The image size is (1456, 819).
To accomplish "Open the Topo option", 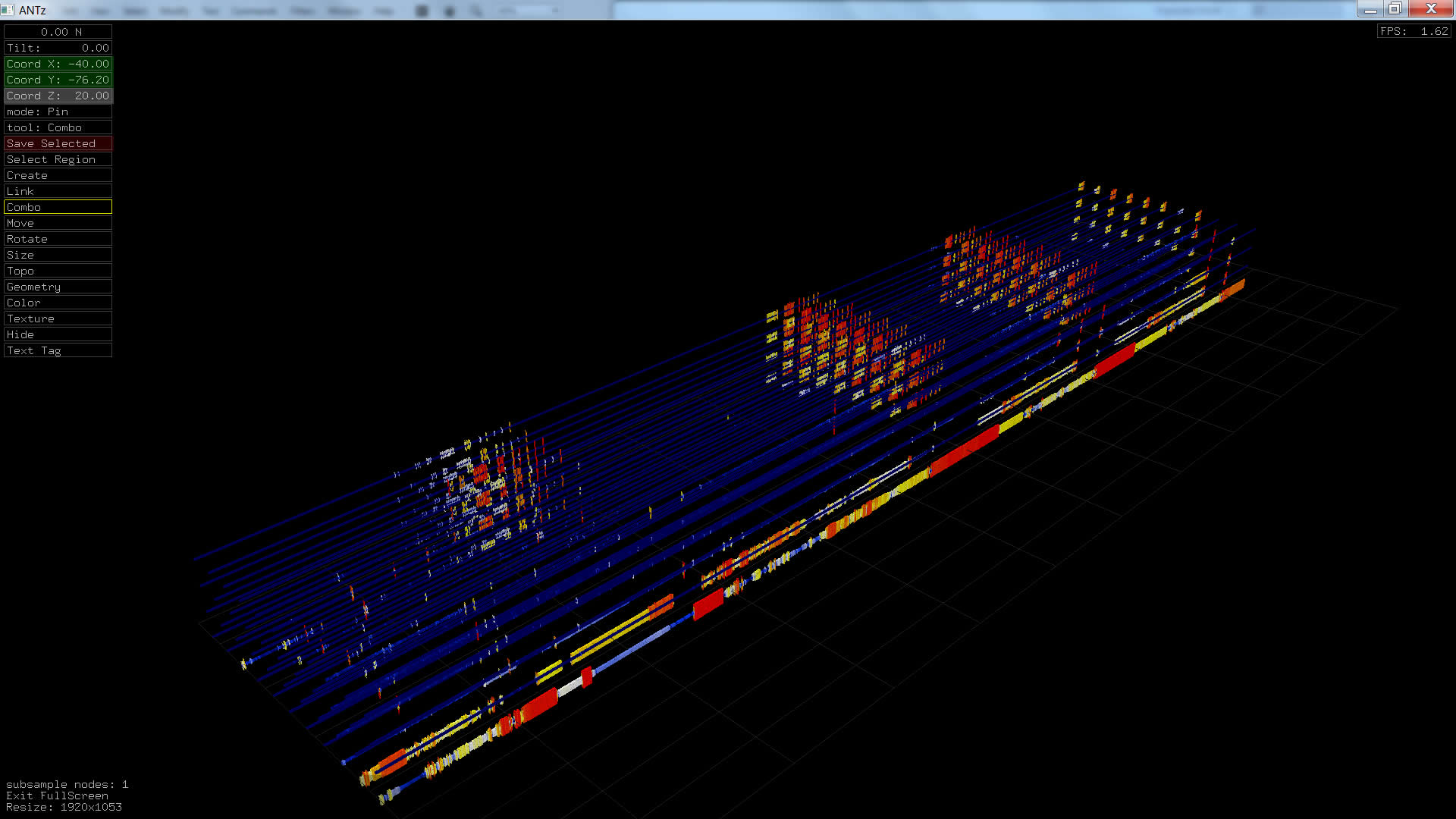I will [58, 271].
